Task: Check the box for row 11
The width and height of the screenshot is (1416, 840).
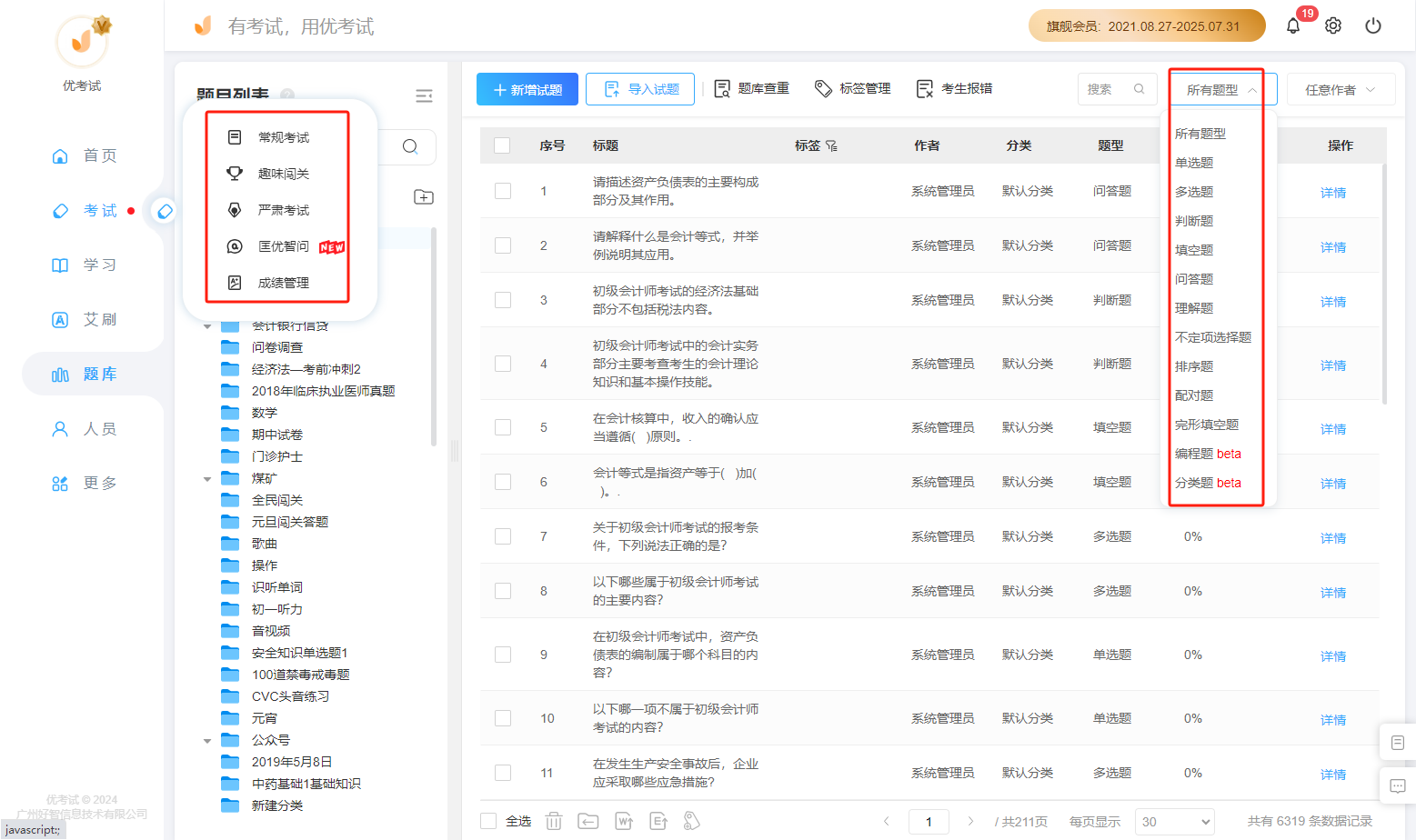Action: 503,773
